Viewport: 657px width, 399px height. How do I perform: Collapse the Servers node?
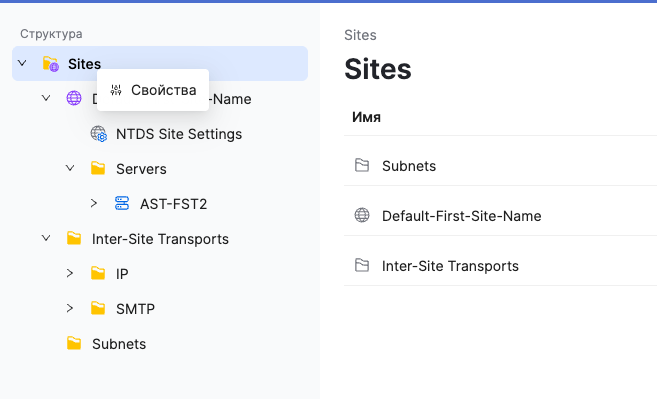[x=70, y=168]
